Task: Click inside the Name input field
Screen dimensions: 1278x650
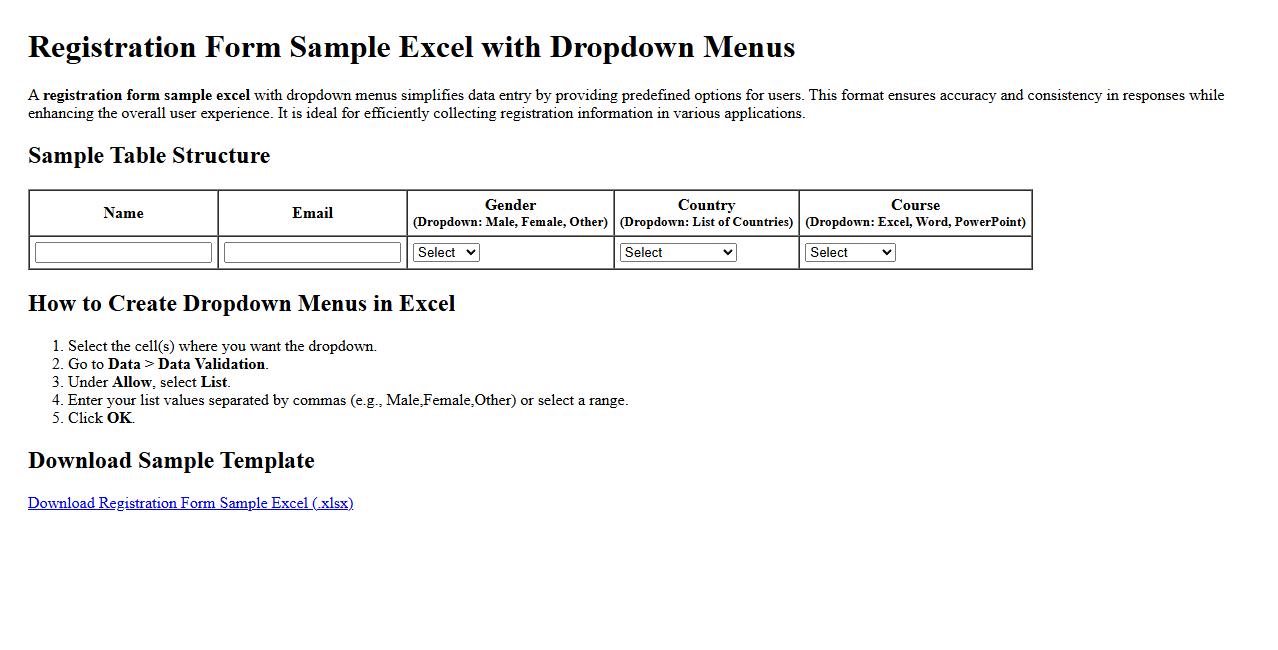Action: 122,251
